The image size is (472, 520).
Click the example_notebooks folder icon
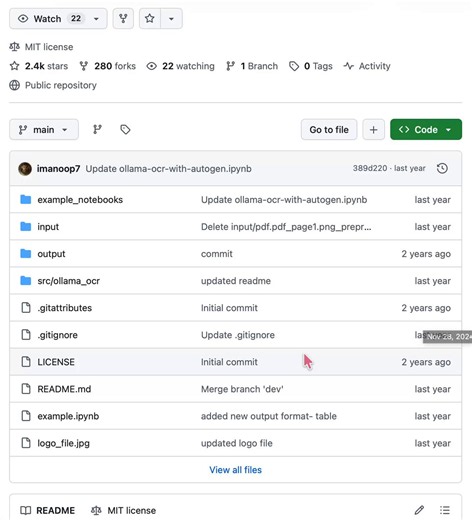coord(26,200)
